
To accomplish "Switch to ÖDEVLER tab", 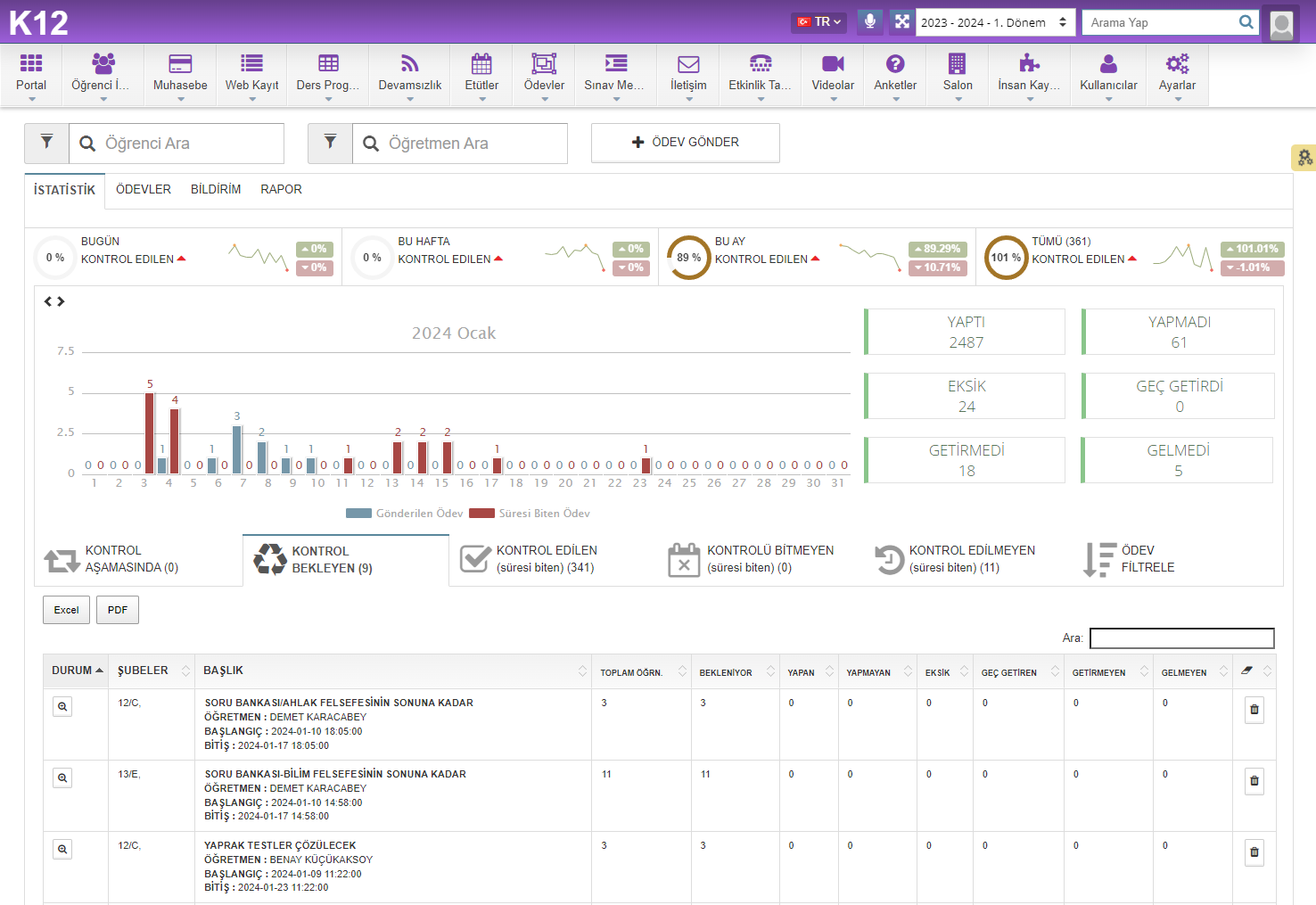I will [144, 189].
